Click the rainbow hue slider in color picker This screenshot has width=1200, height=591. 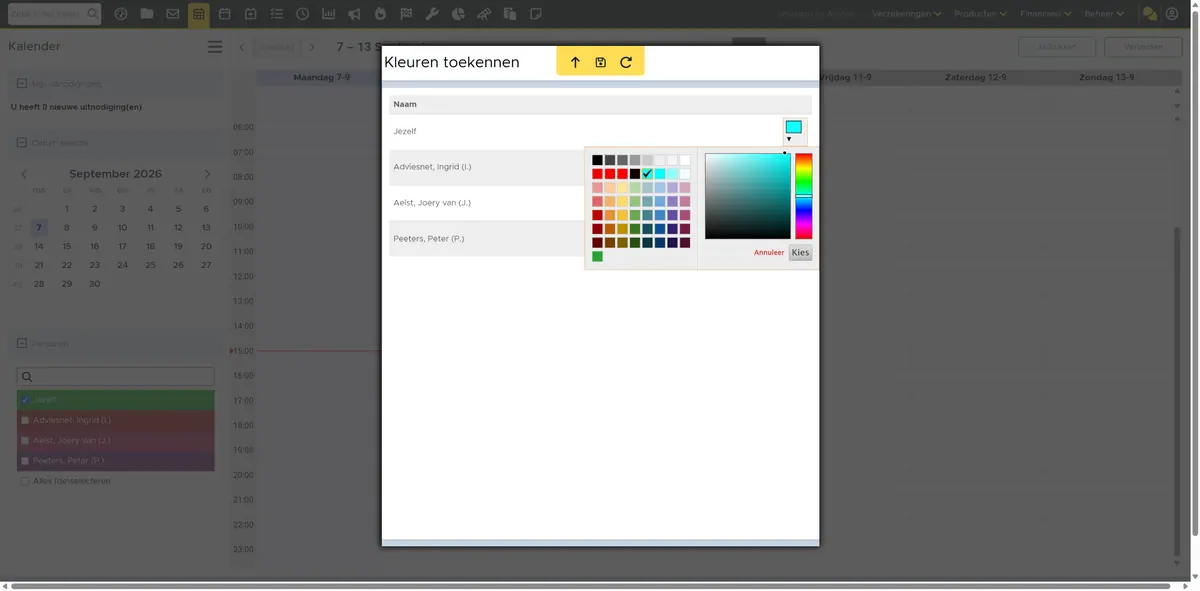coord(804,196)
